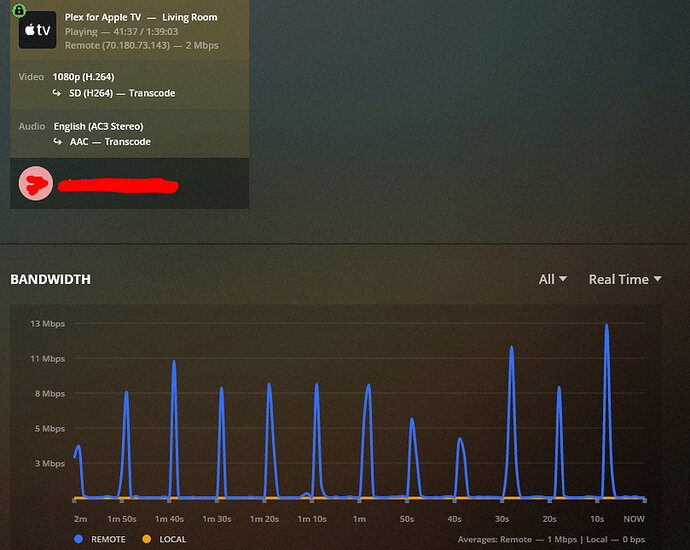Click the orange LOCAL legend dot
Screen dimensions: 690x550
click(x=147, y=539)
